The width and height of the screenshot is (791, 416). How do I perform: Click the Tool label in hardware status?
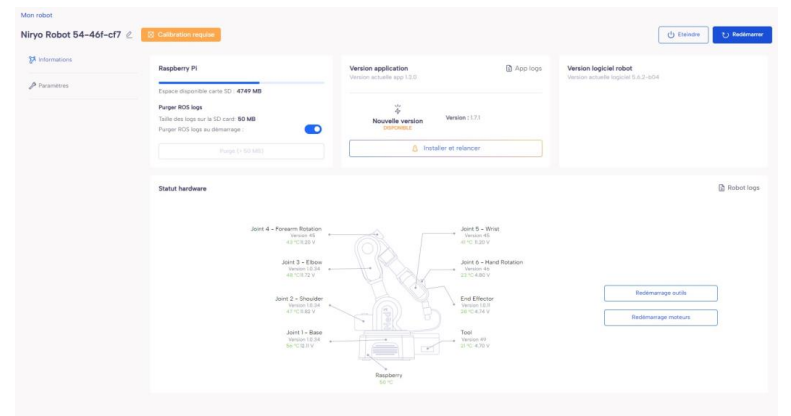pyautogui.click(x=466, y=332)
